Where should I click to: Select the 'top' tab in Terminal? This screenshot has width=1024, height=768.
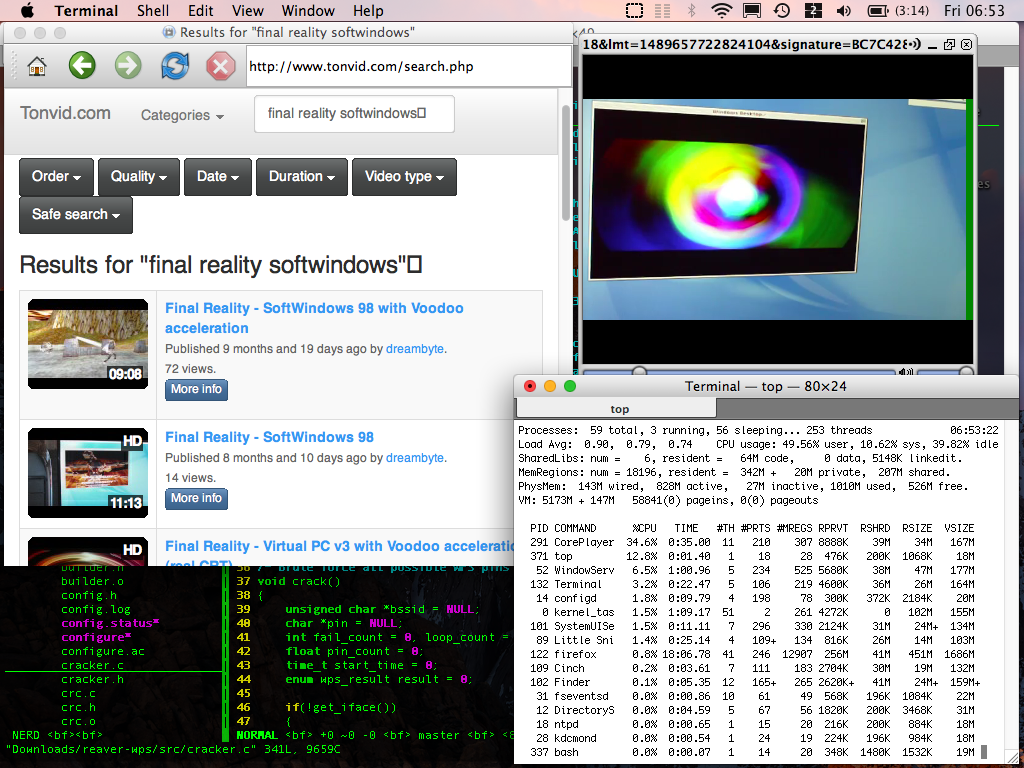(x=616, y=409)
